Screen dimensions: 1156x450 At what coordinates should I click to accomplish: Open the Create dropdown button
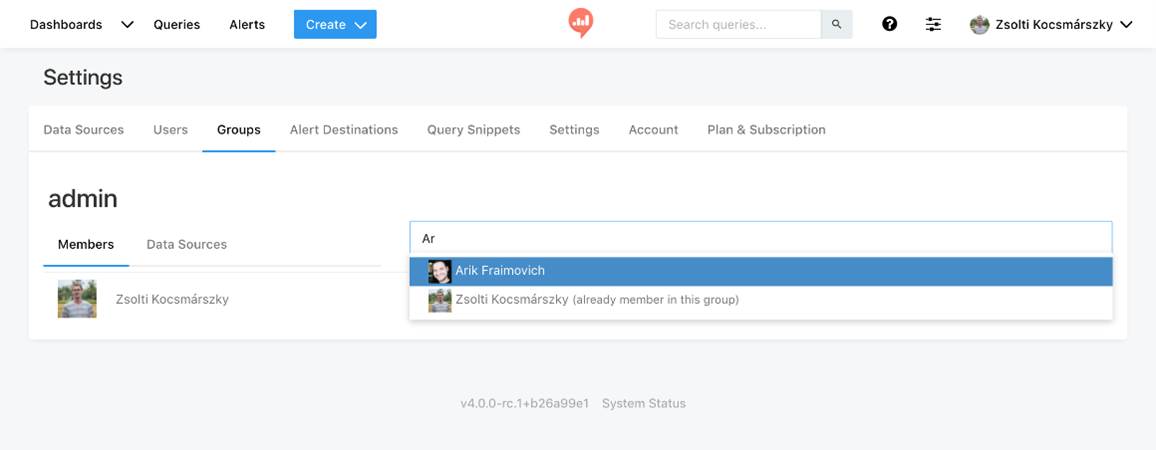pyautogui.click(x=335, y=24)
